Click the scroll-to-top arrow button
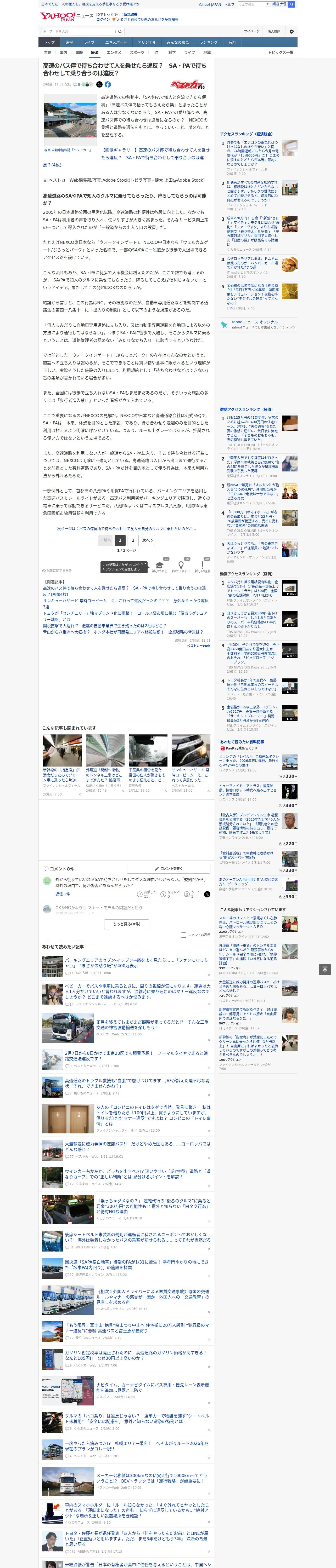Image resolution: width=336 pixels, height=1568 pixels. click(324, 970)
